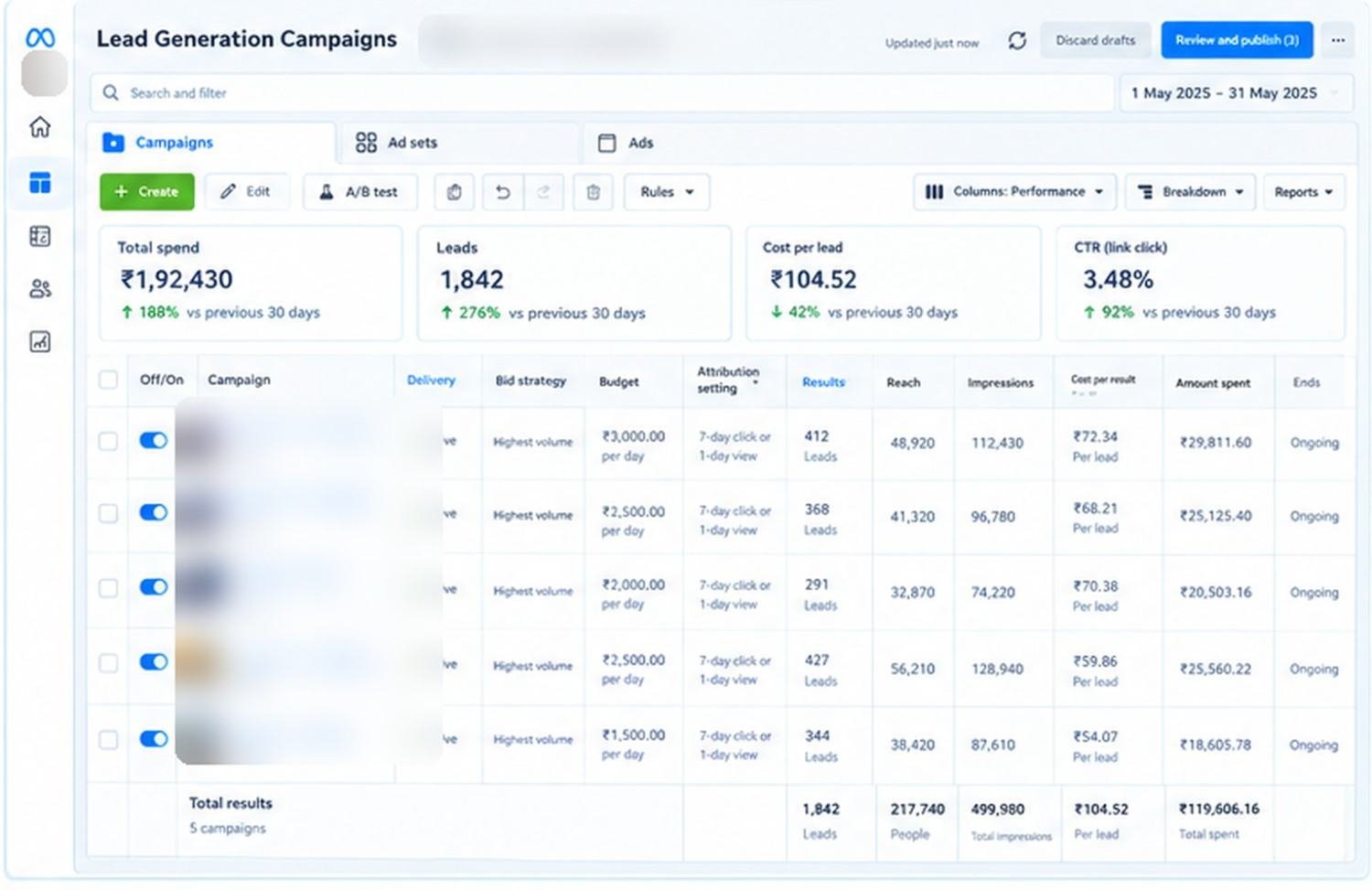Click the magnifier search icon
The height and width of the screenshot is (890, 1372).
(x=111, y=92)
